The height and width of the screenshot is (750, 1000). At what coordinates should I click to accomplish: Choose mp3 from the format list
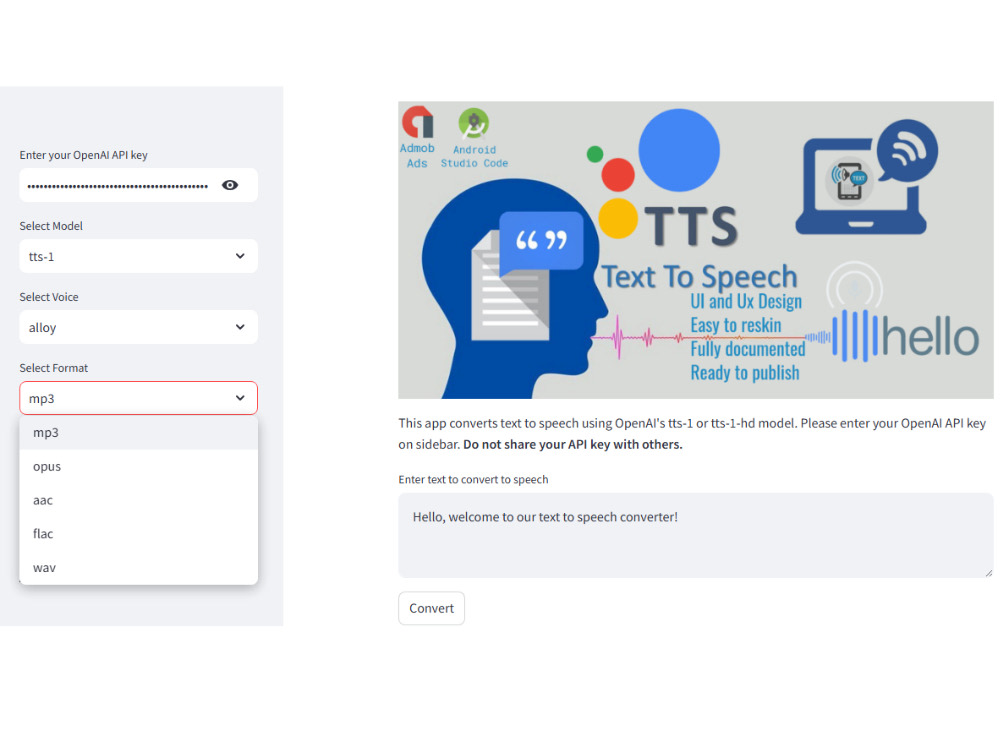[138, 432]
